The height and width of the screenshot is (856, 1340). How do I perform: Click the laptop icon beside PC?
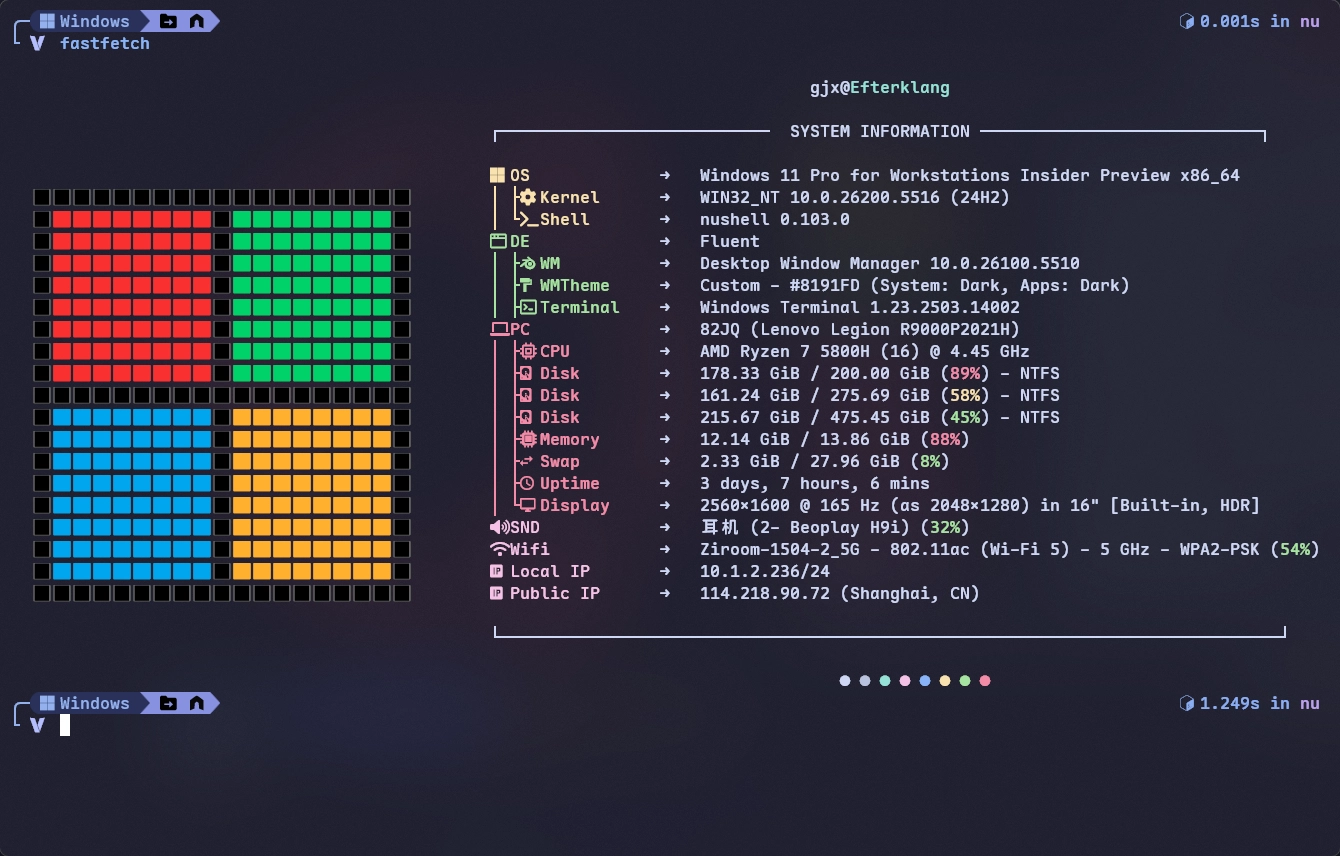click(499, 329)
